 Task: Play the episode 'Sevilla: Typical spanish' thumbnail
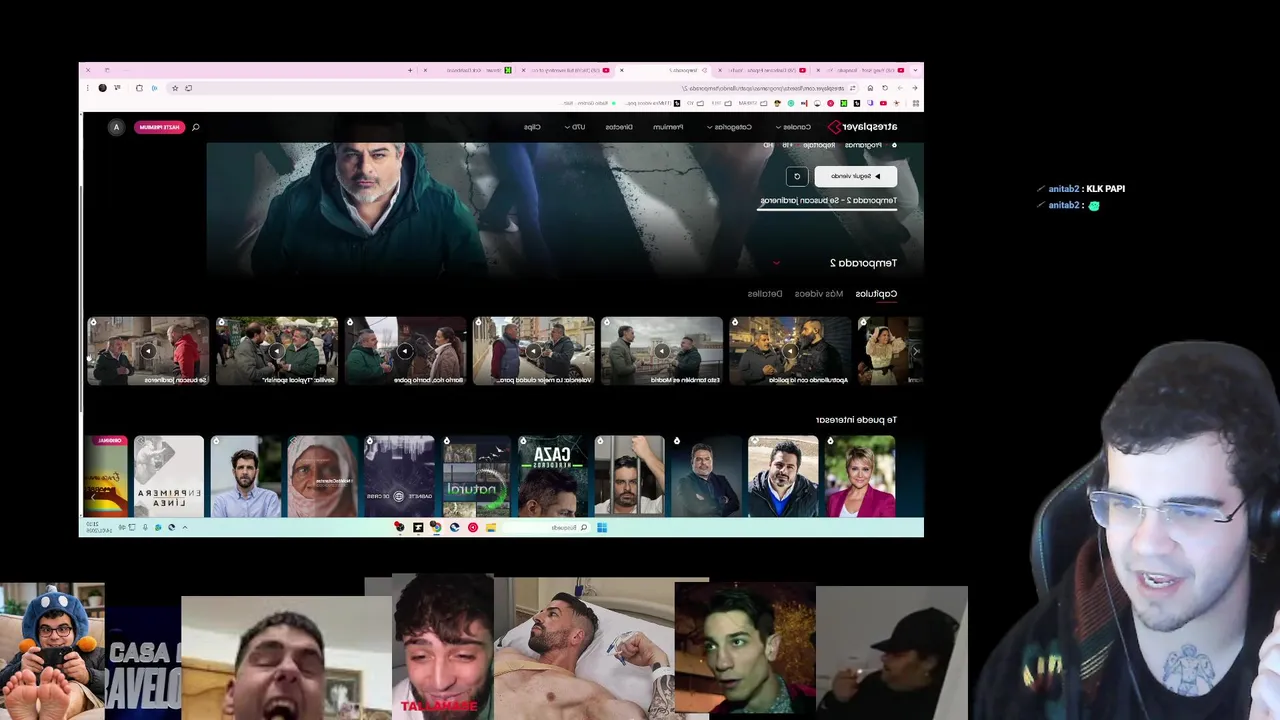[277, 351]
